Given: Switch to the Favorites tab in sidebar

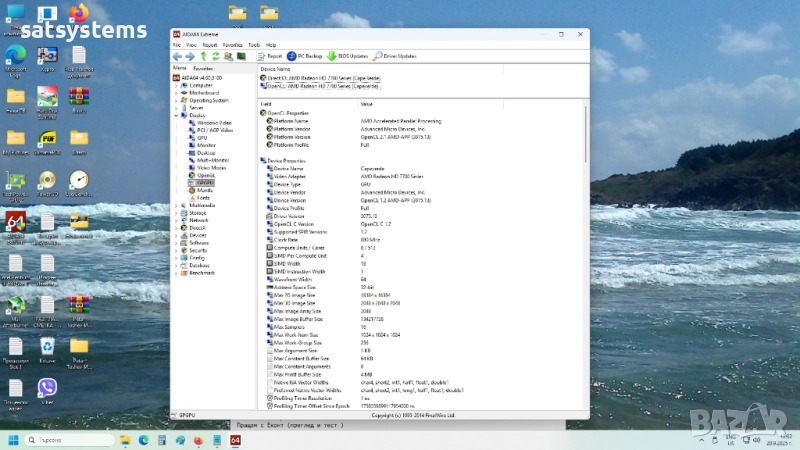Looking at the screenshot, I should 202,68.
